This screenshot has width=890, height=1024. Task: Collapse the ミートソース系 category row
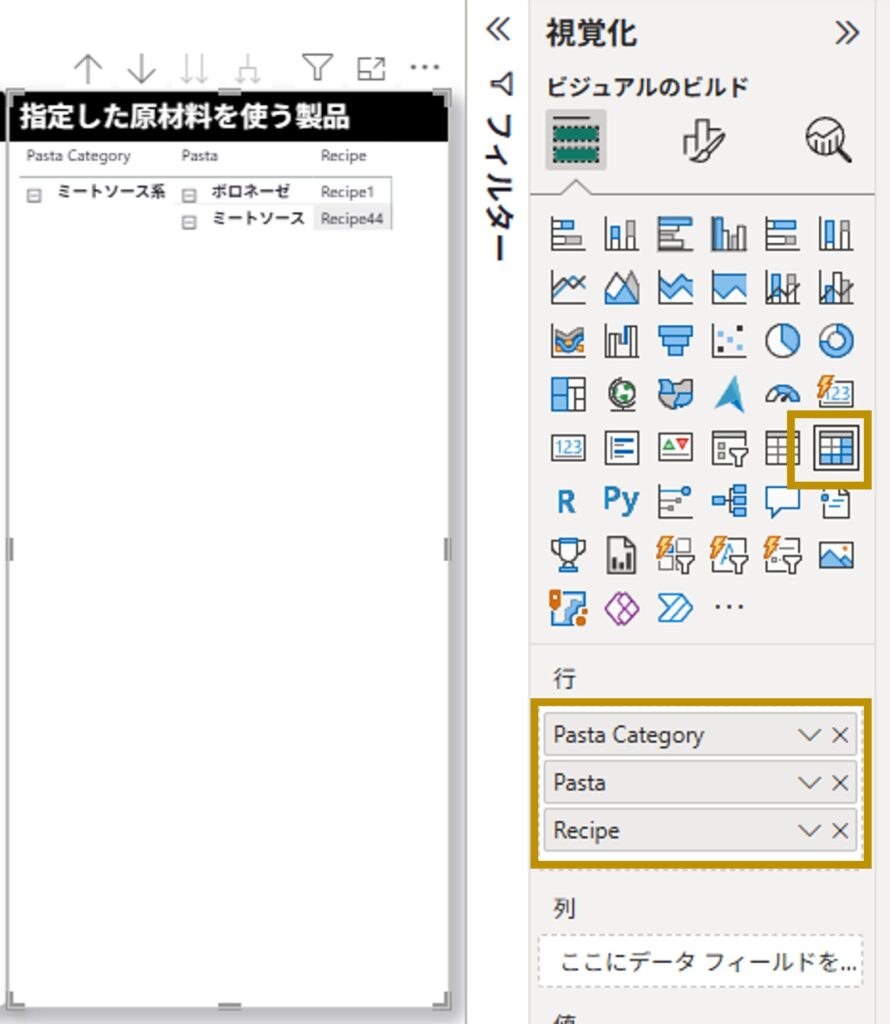[x=34, y=196]
